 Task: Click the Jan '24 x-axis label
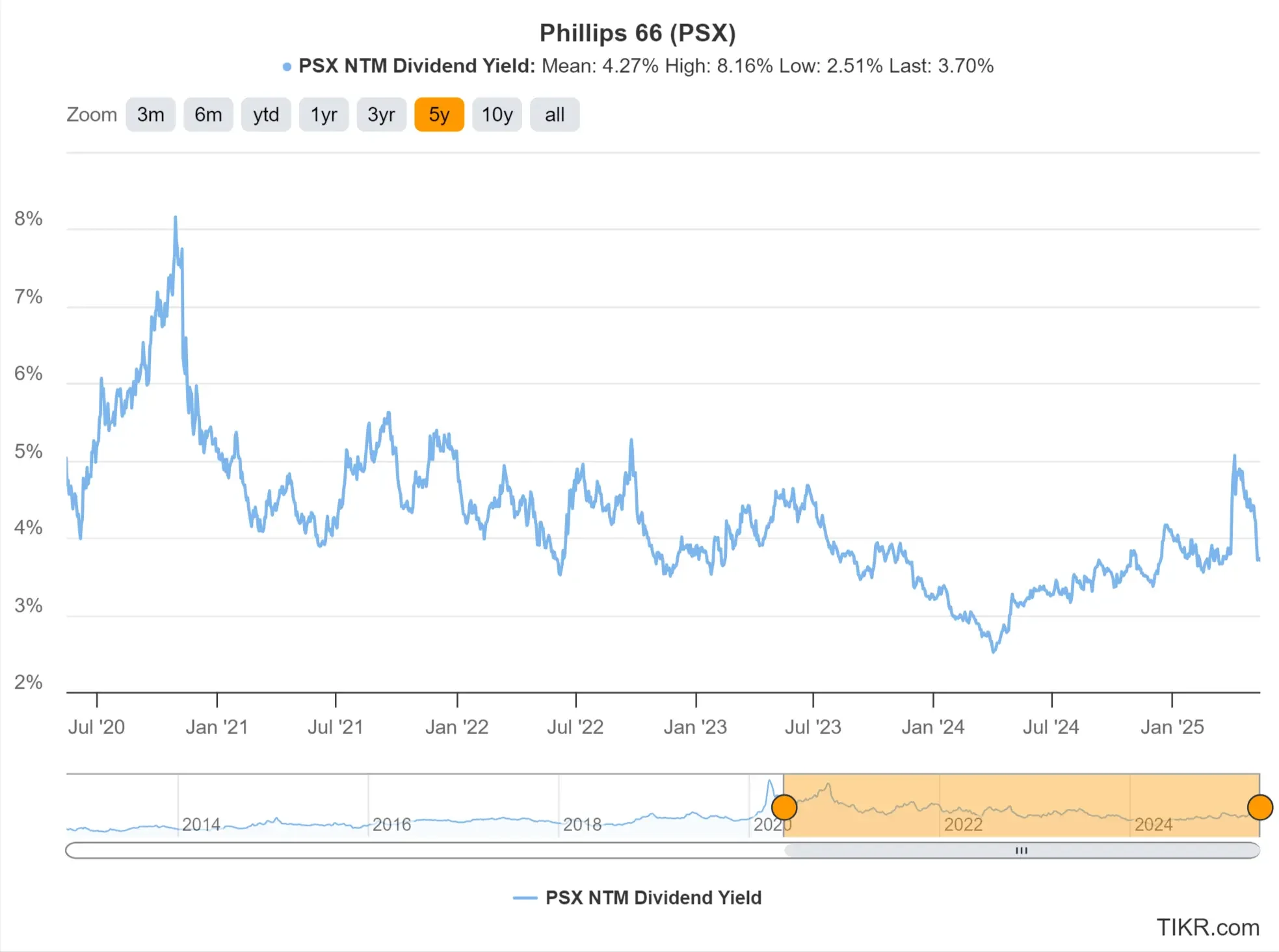point(933,727)
